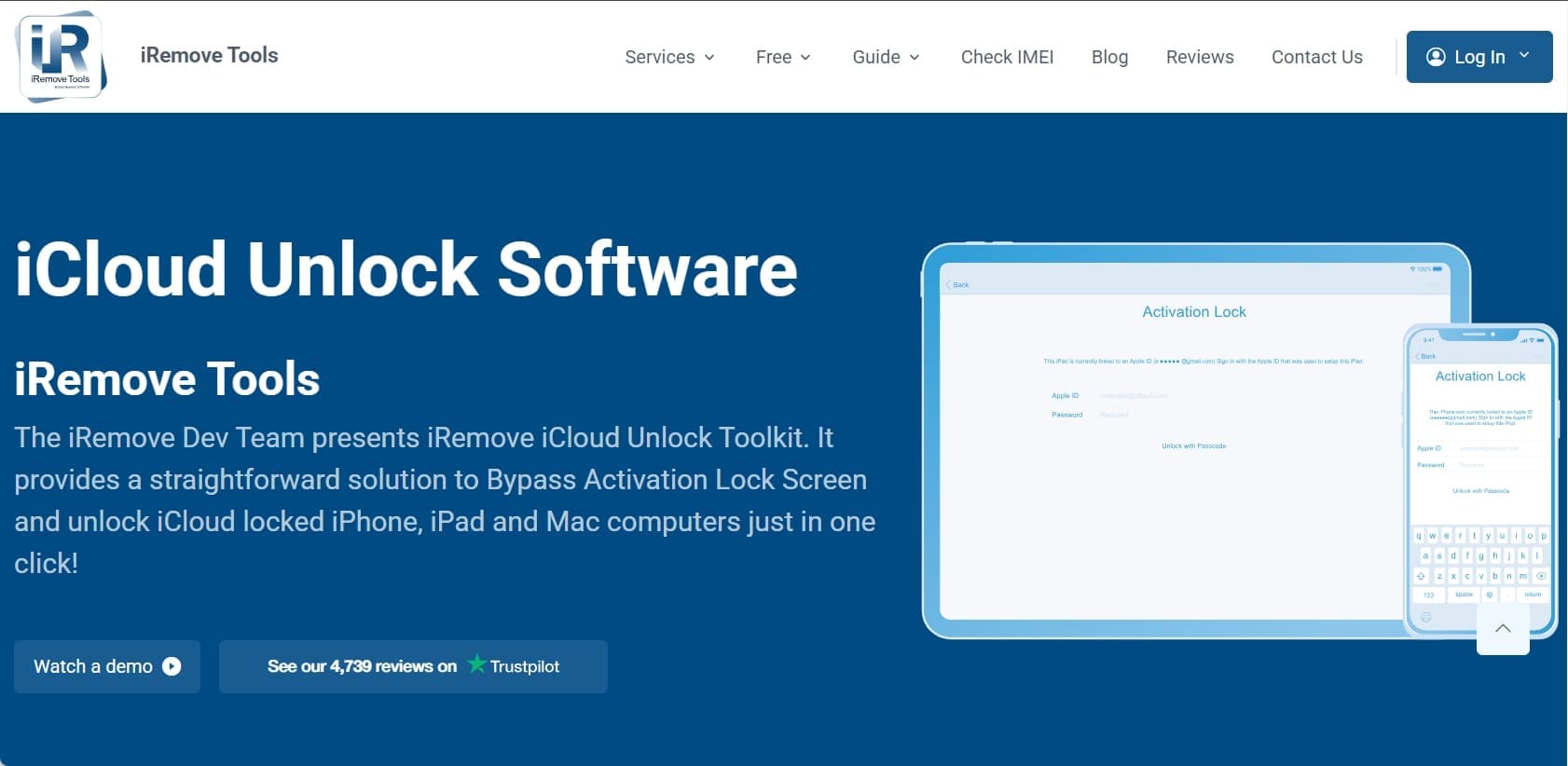Screen dimensions: 1568x766
Task: Open the Reviews page
Action: click(1200, 57)
